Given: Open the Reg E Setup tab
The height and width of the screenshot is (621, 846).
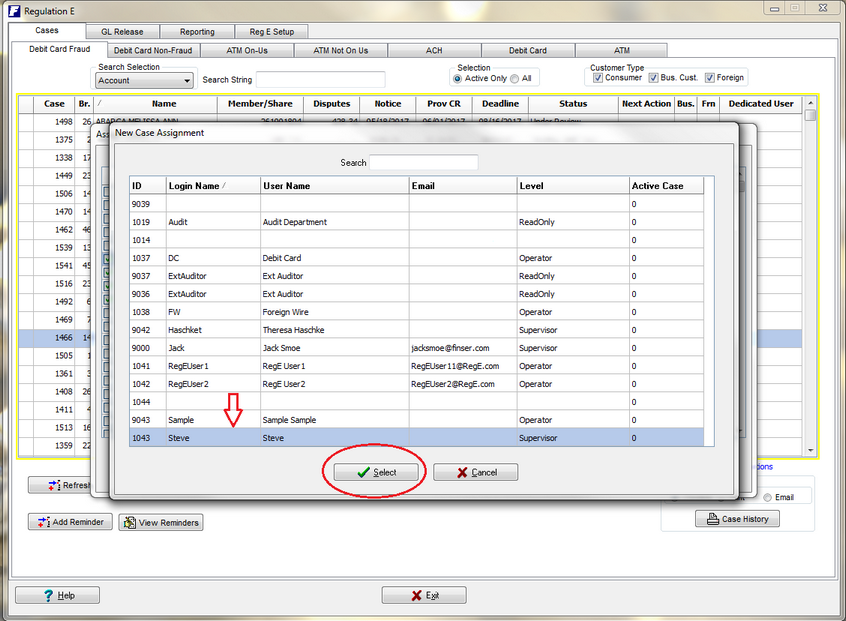Looking at the screenshot, I should (271, 32).
